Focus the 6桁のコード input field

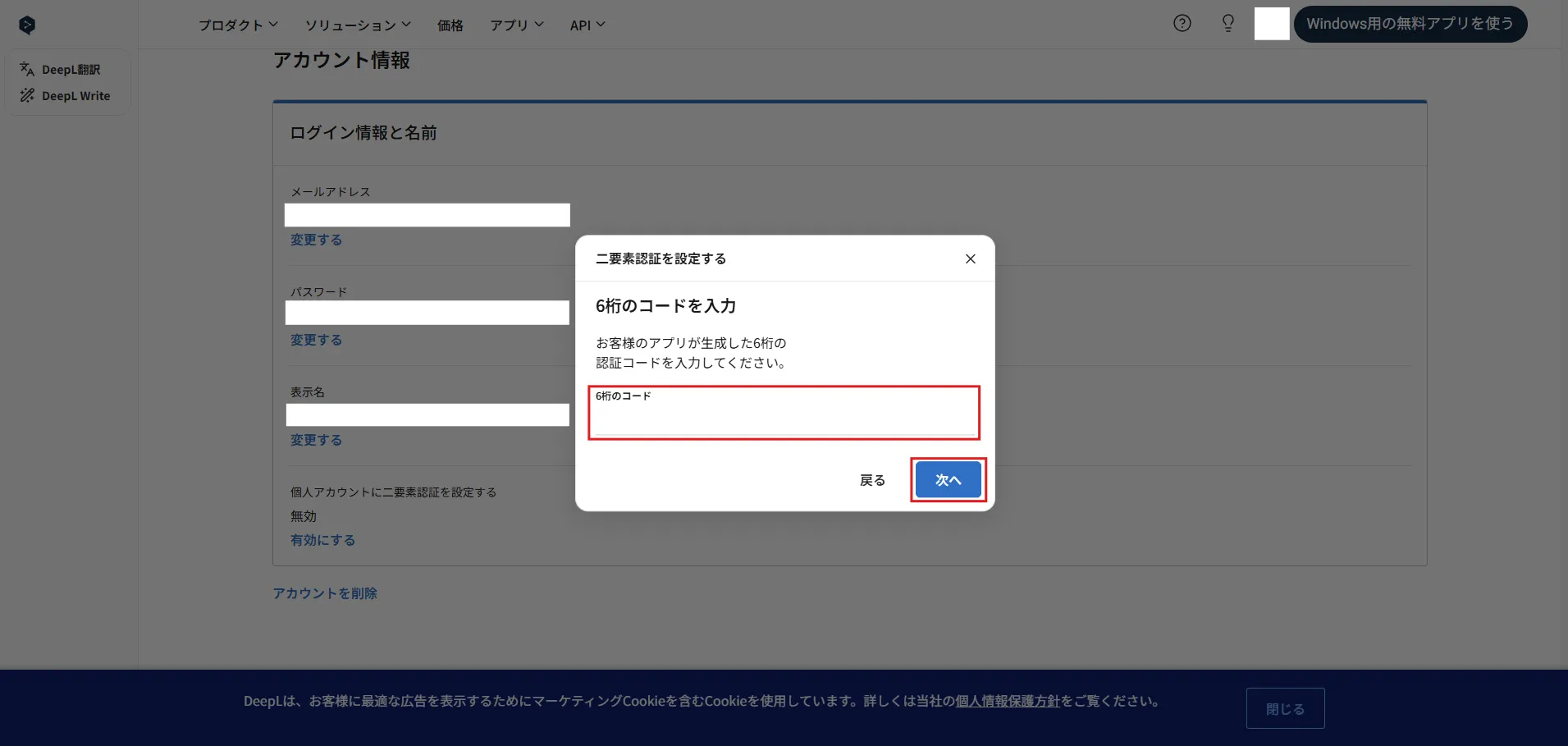(x=784, y=413)
